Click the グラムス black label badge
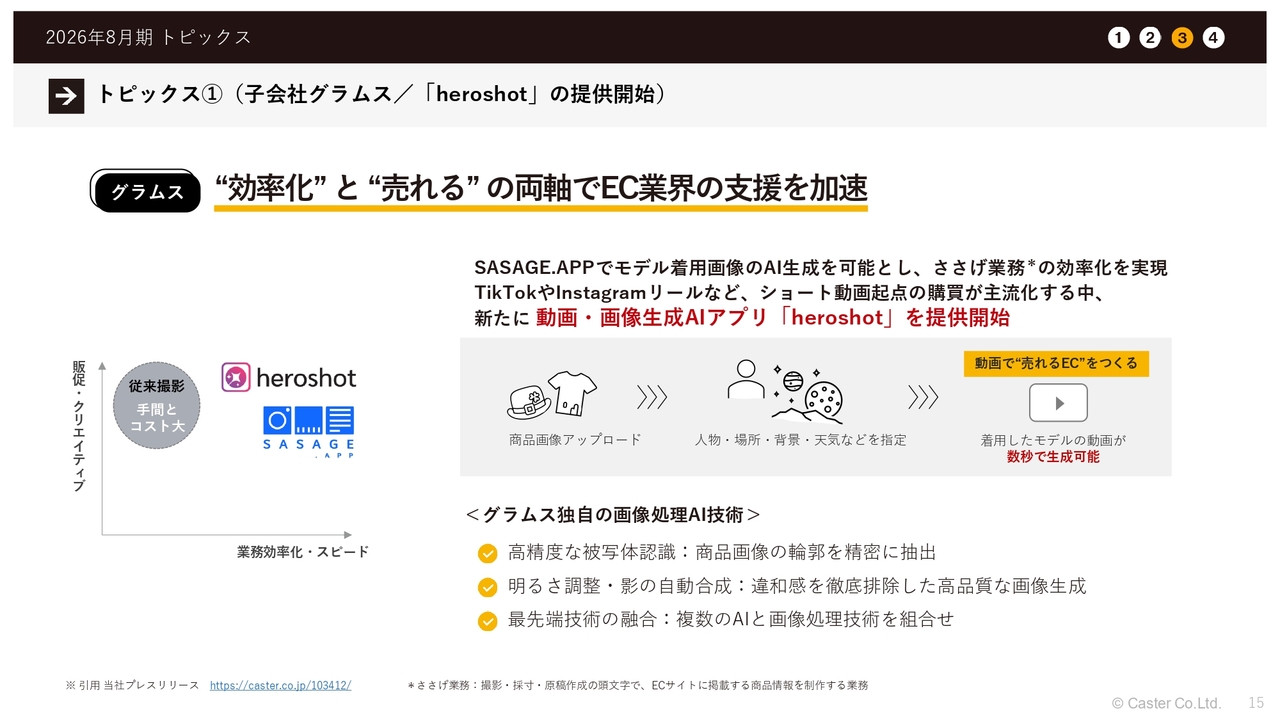This screenshot has height=720, width=1280. tap(146, 192)
